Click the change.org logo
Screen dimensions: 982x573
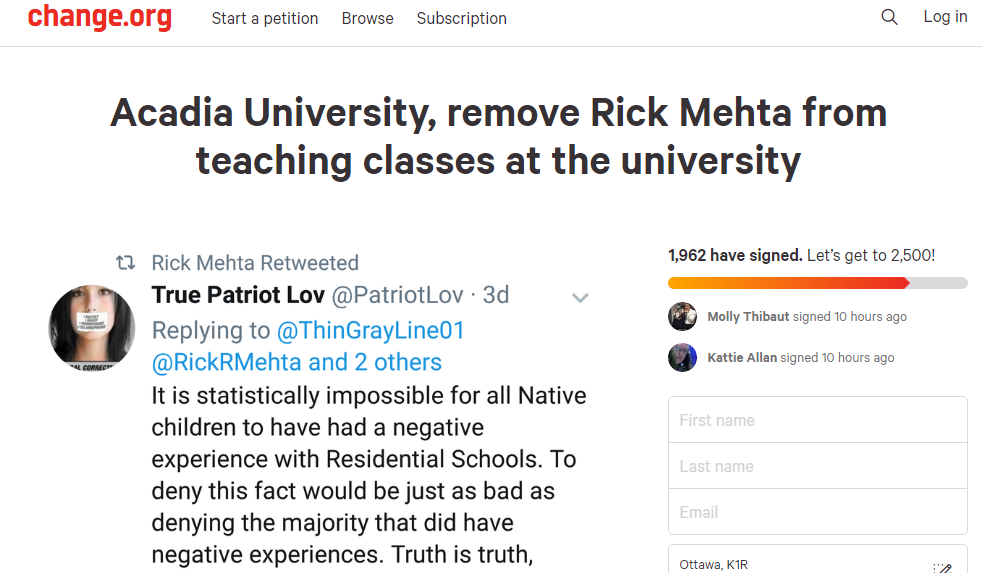pos(100,18)
